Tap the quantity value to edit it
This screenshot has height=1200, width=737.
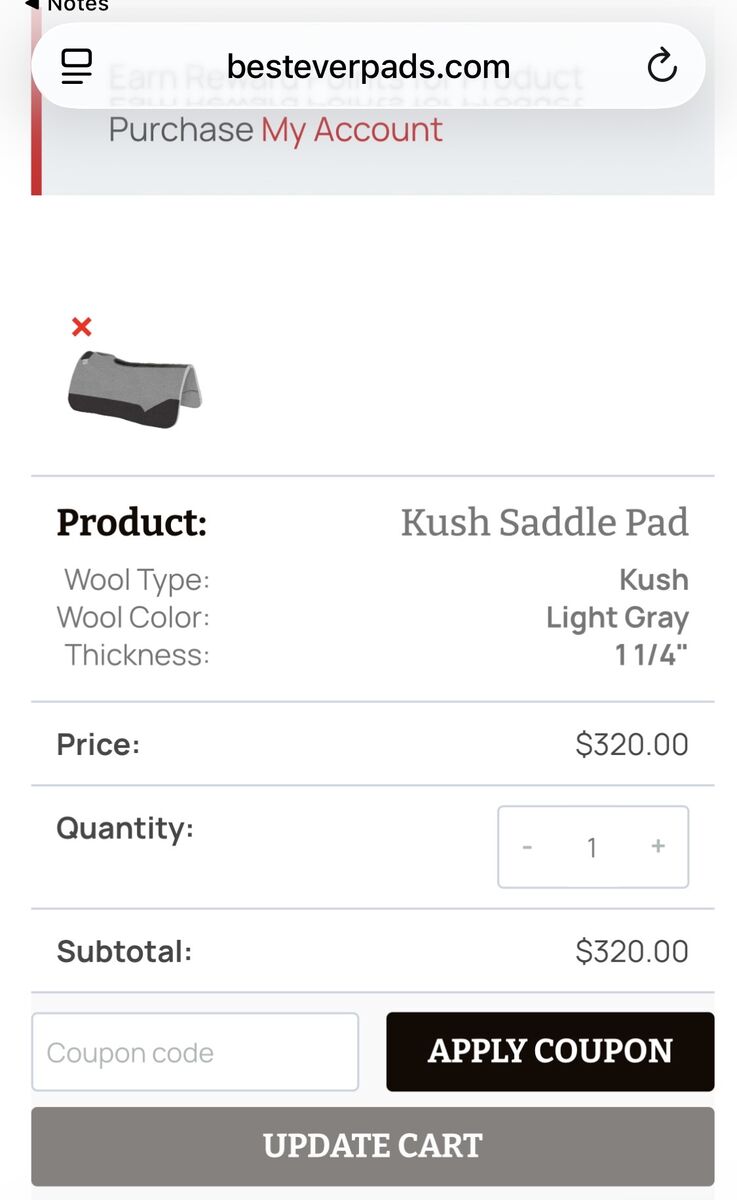tap(592, 846)
